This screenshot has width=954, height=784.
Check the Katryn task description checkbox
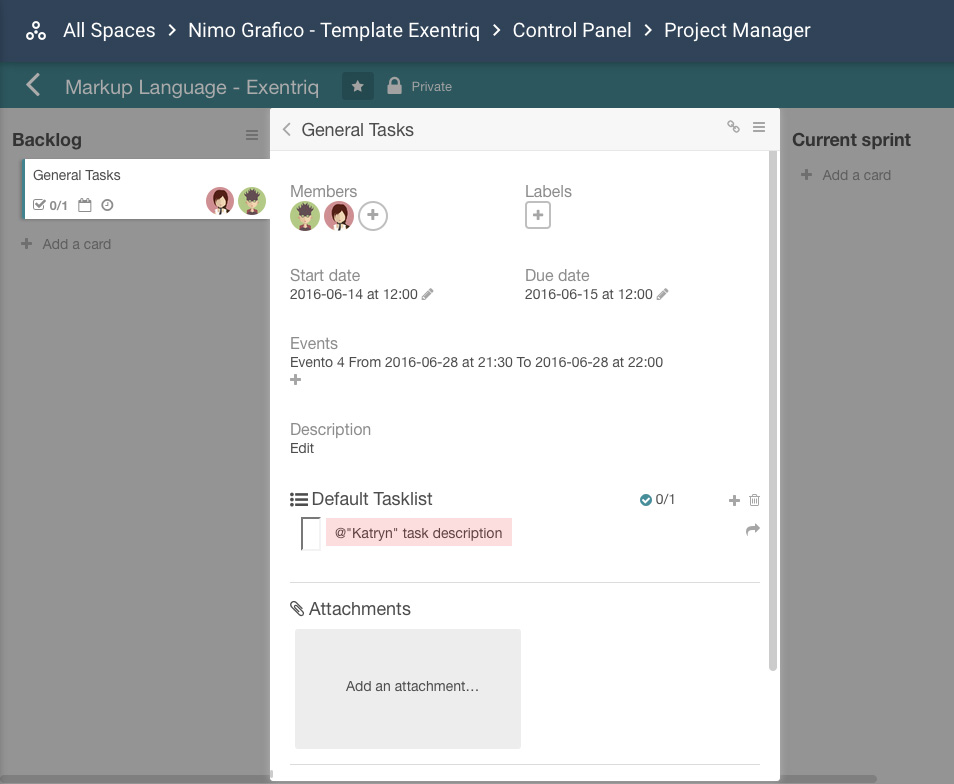[310, 533]
